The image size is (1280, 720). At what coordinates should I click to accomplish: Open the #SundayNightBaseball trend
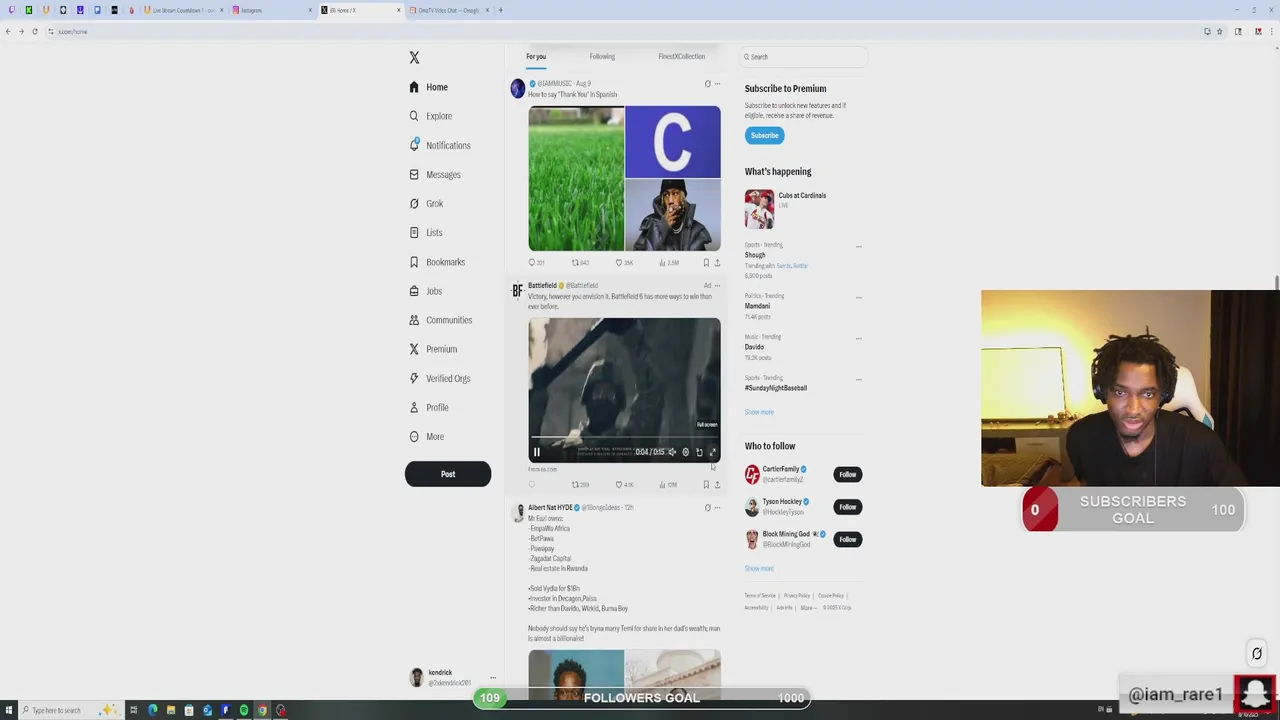coord(776,388)
